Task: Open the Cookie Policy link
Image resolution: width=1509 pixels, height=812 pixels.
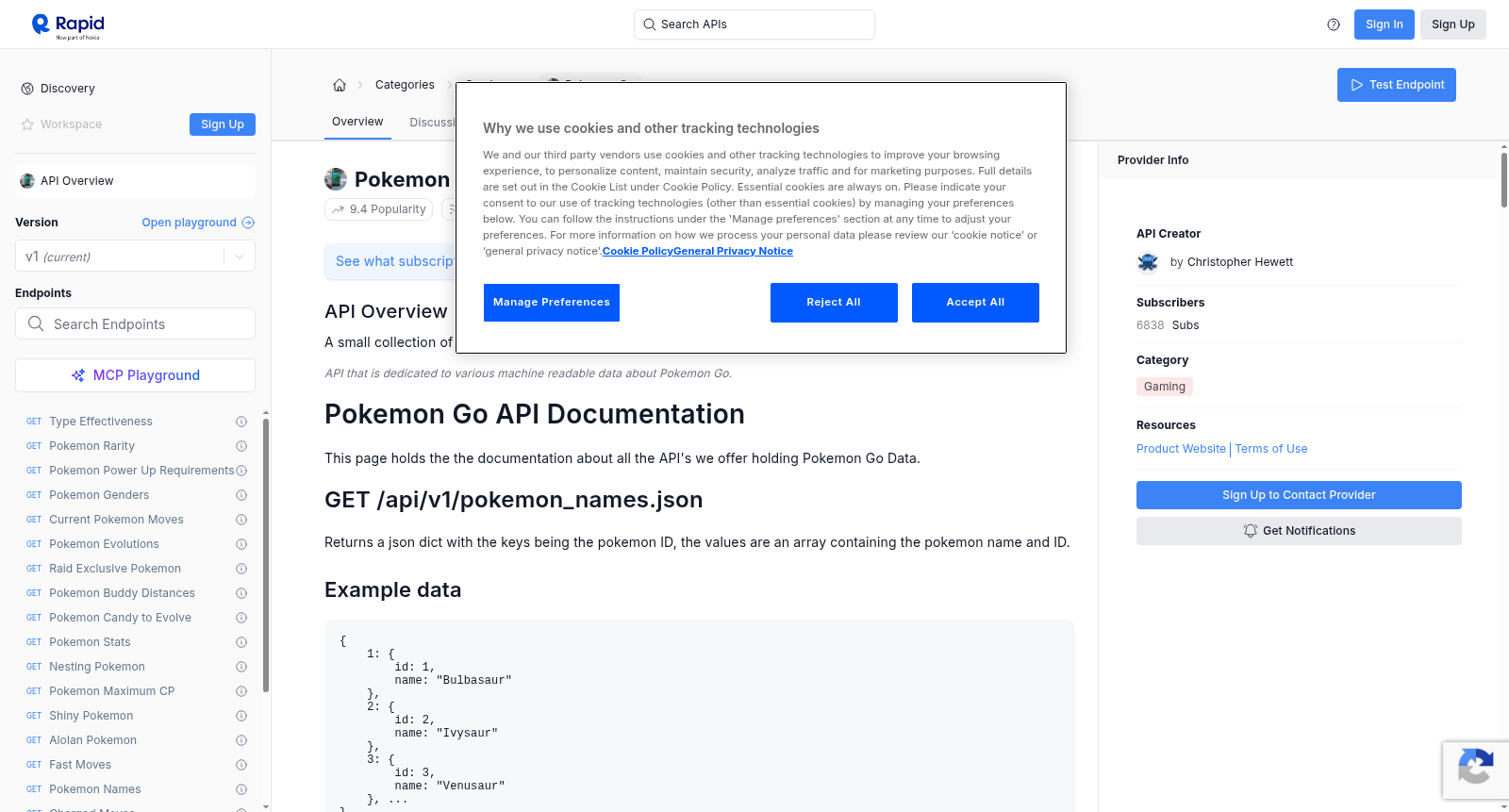Action: click(x=638, y=252)
